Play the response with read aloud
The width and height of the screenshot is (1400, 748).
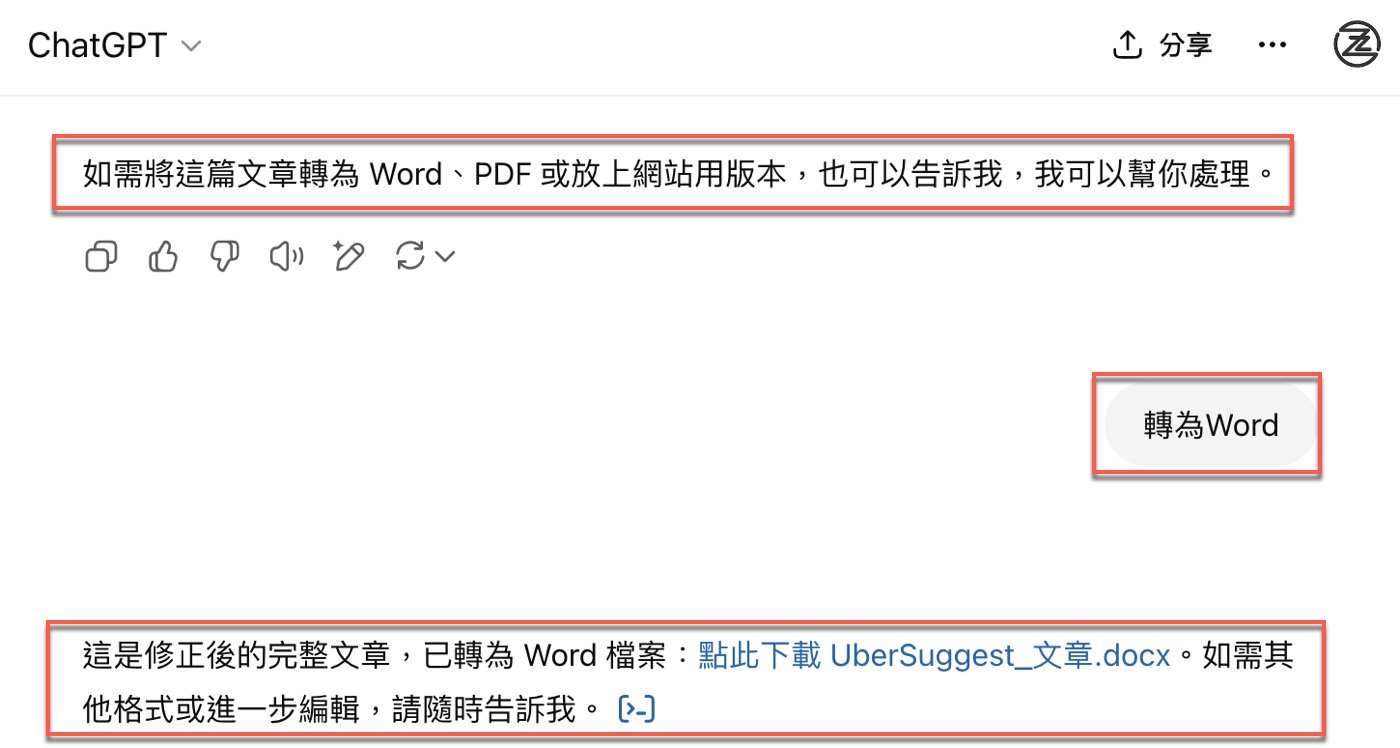click(286, 257)
